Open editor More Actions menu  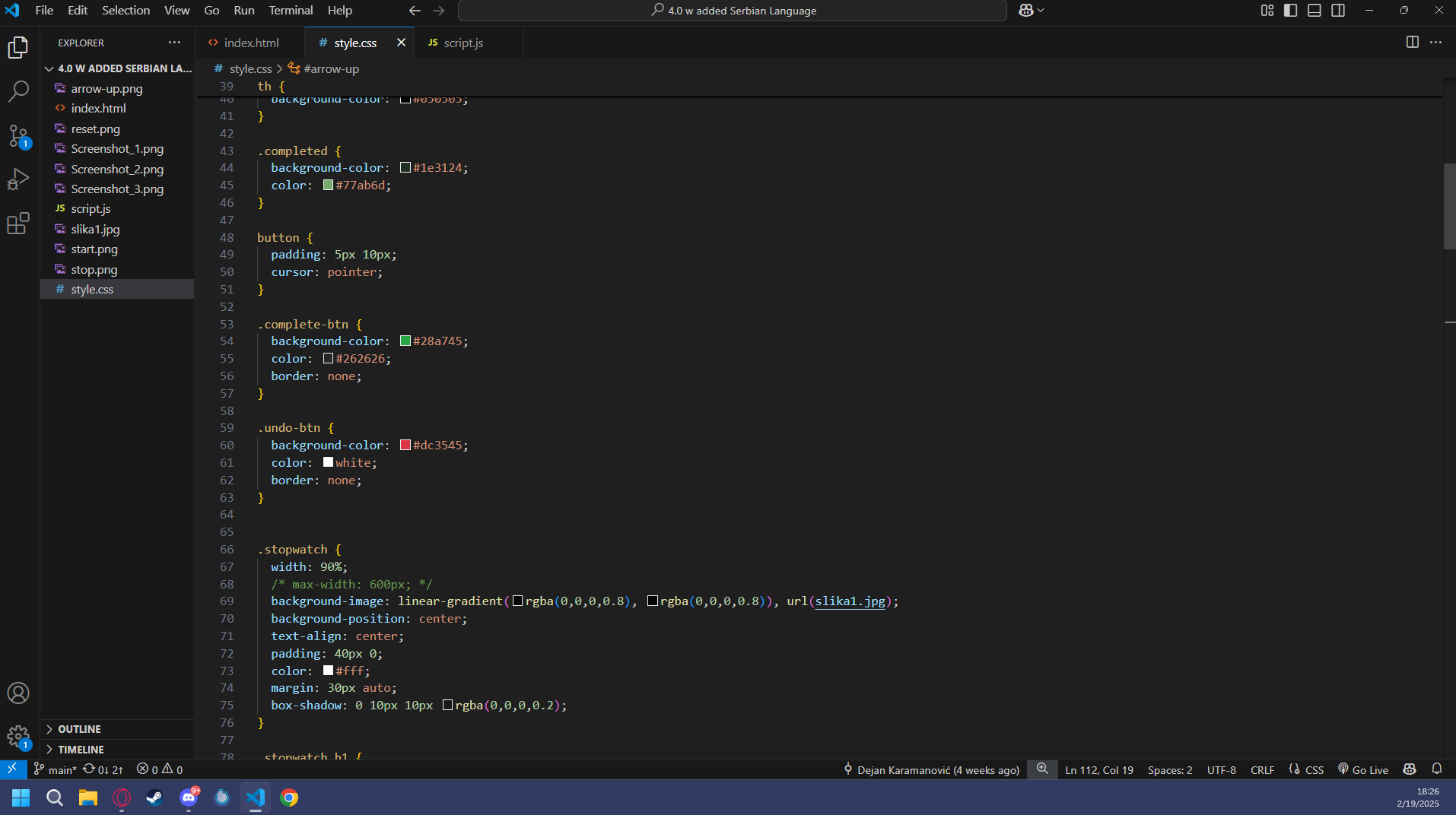coord(1436,43)
